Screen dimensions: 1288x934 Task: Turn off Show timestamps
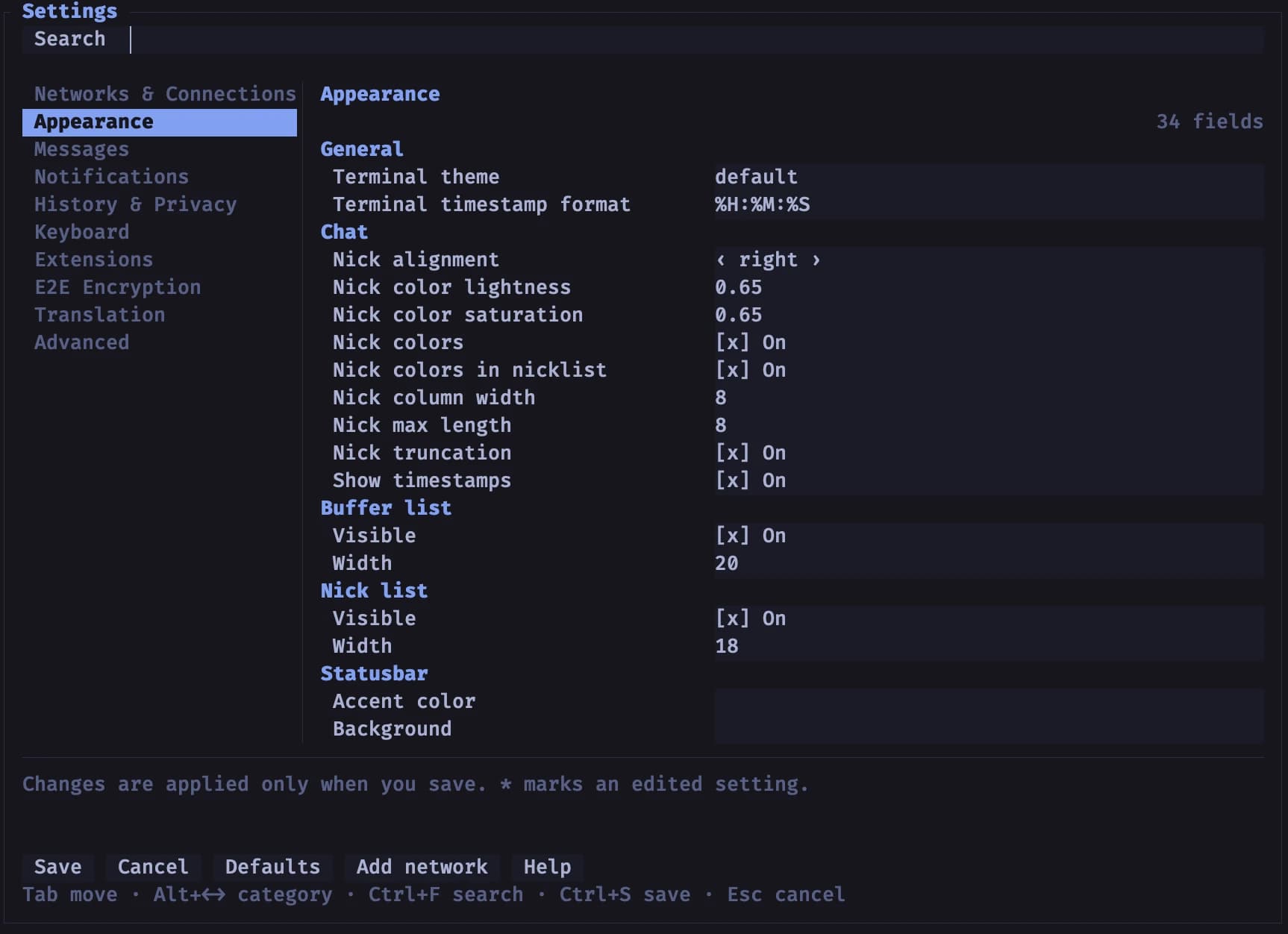733,480
